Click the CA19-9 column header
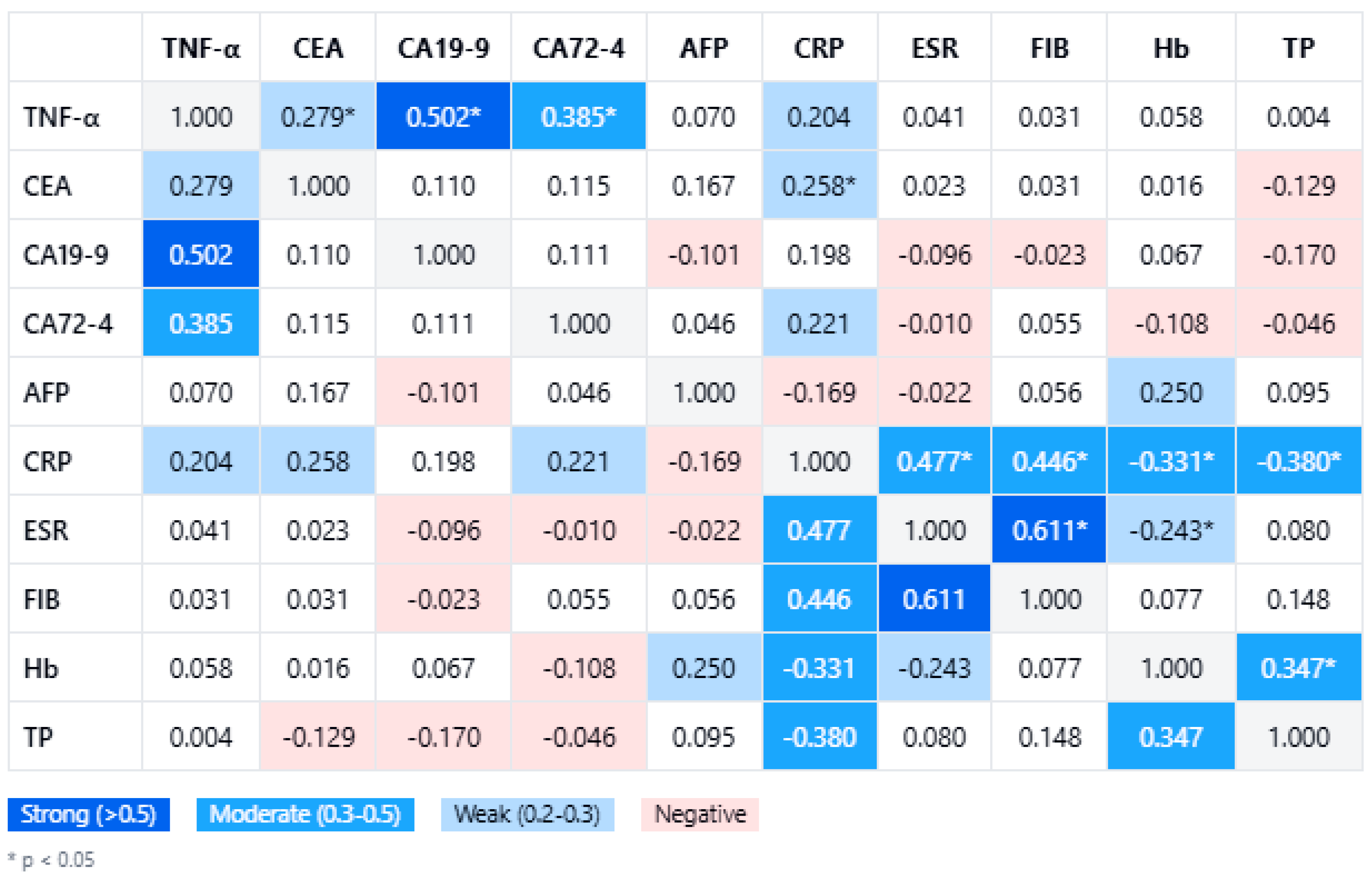This screenshot has height=879, width=1372. (443, 47)
